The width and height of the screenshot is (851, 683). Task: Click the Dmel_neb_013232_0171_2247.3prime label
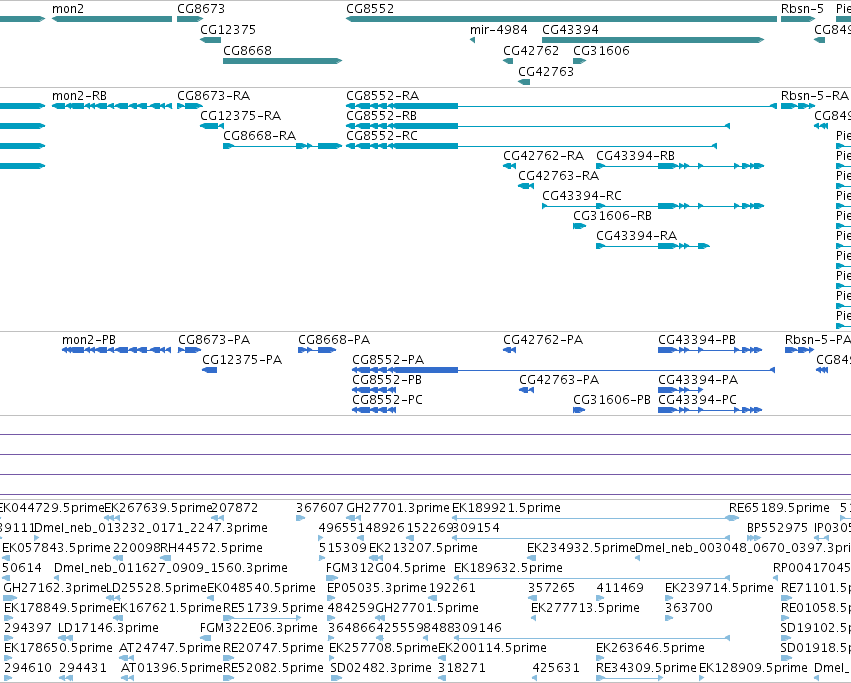point(151,528)
